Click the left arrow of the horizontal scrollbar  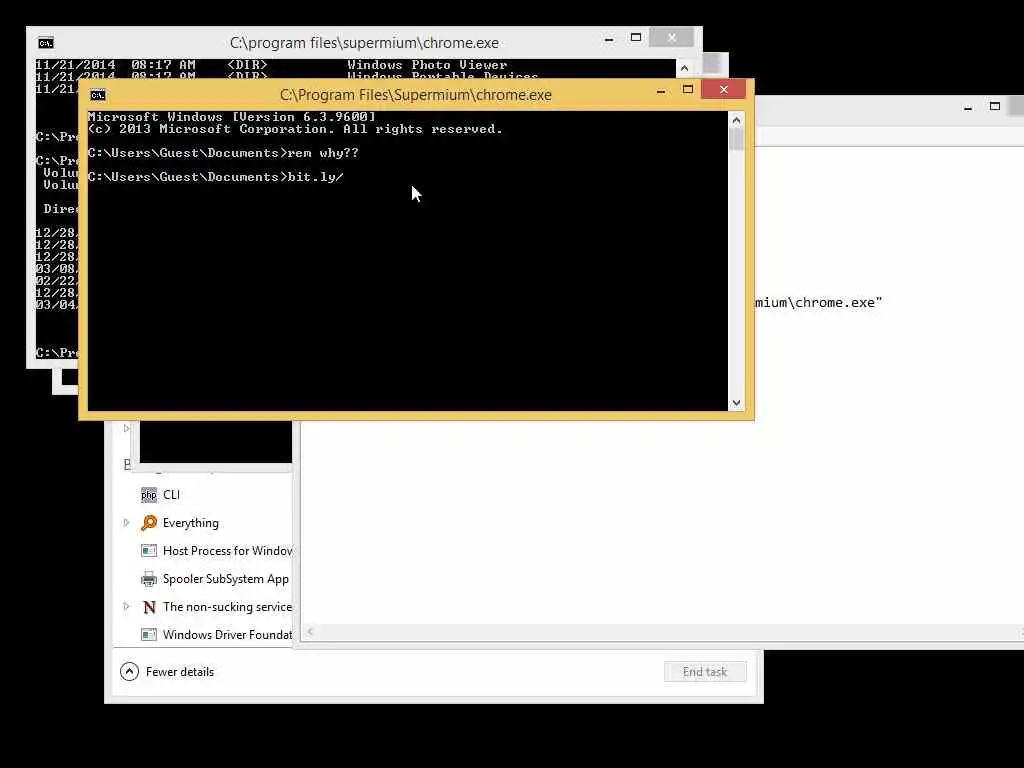coord(310,631)
